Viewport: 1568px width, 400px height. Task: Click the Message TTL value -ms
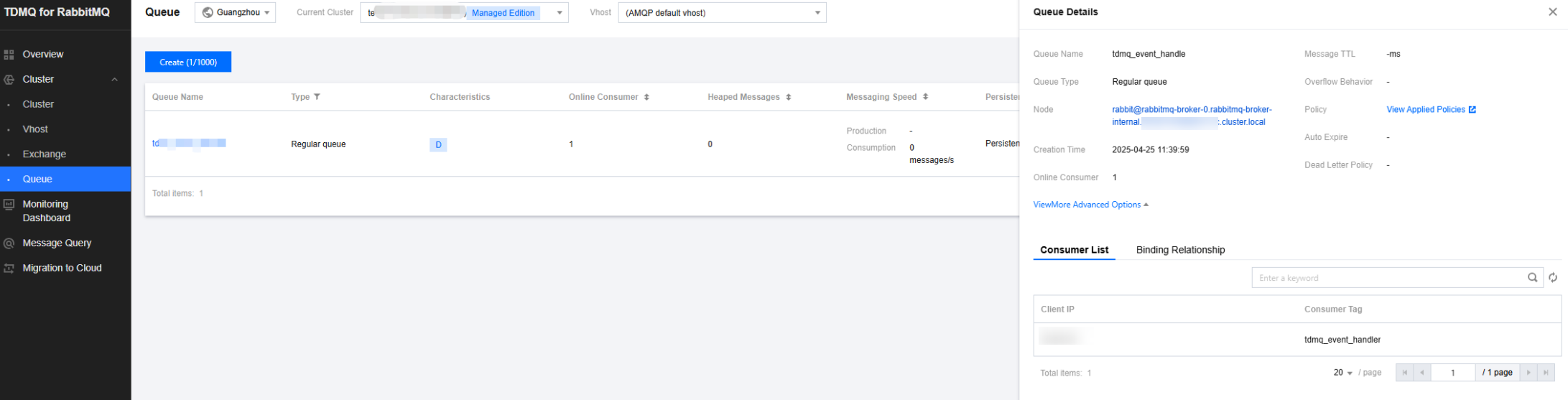1393,54
